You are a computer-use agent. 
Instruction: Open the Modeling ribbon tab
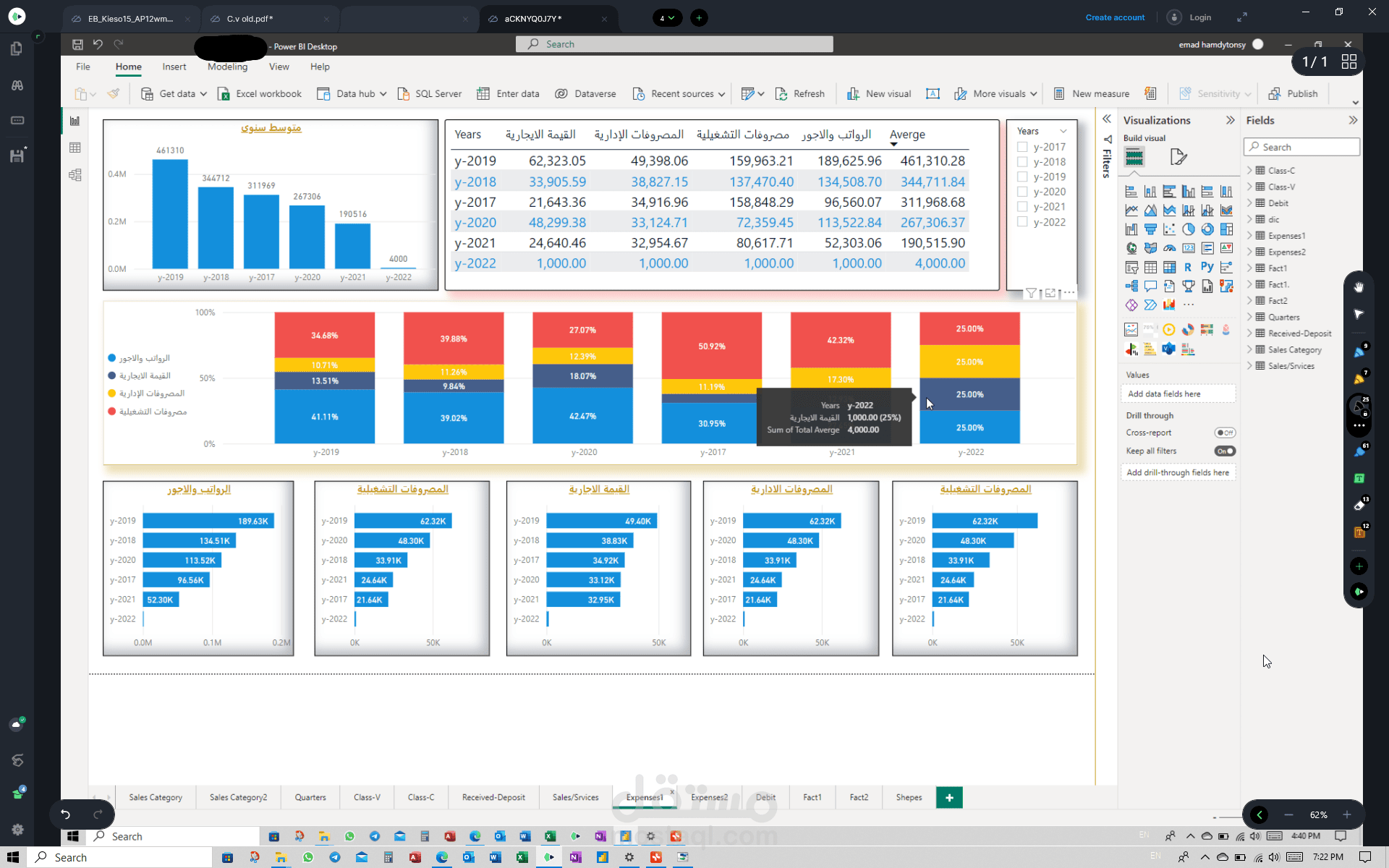point(227,67)
